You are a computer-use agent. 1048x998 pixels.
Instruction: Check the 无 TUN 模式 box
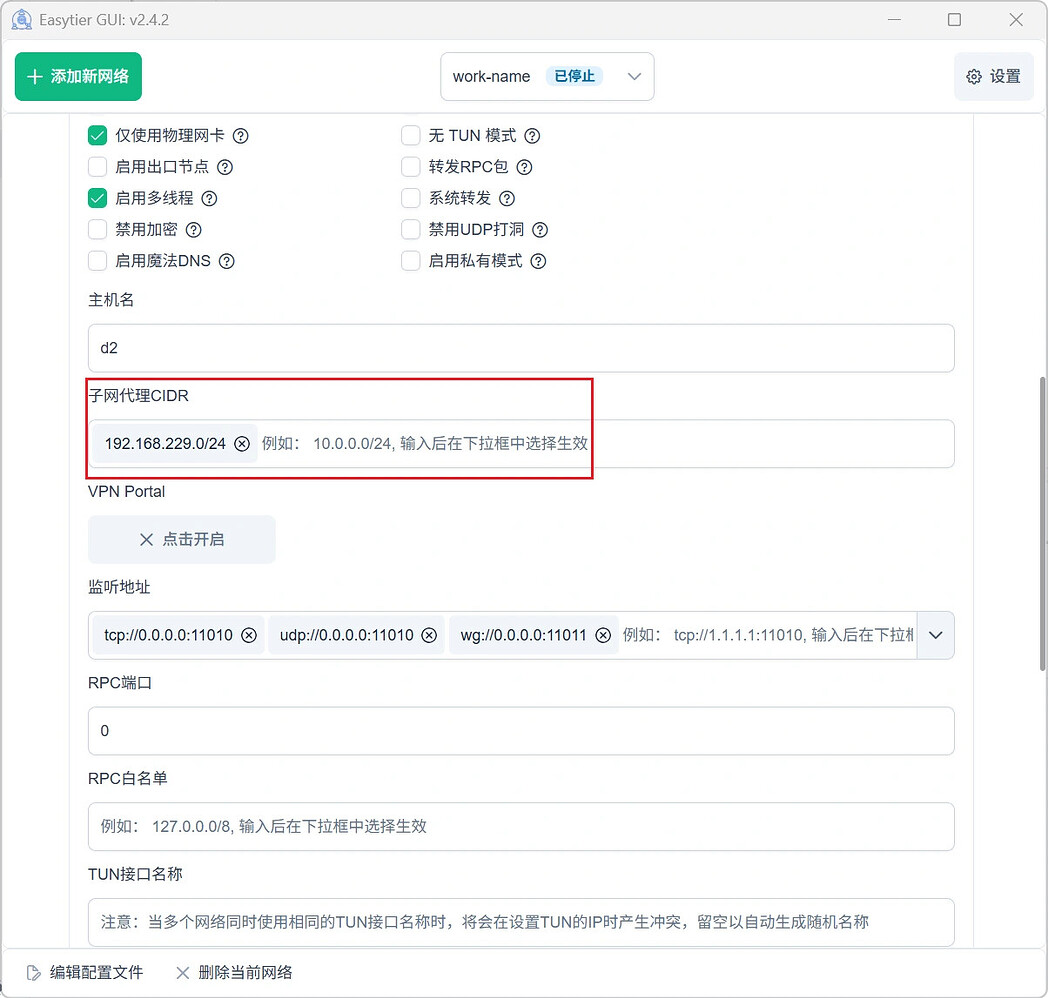click(410, 136)
